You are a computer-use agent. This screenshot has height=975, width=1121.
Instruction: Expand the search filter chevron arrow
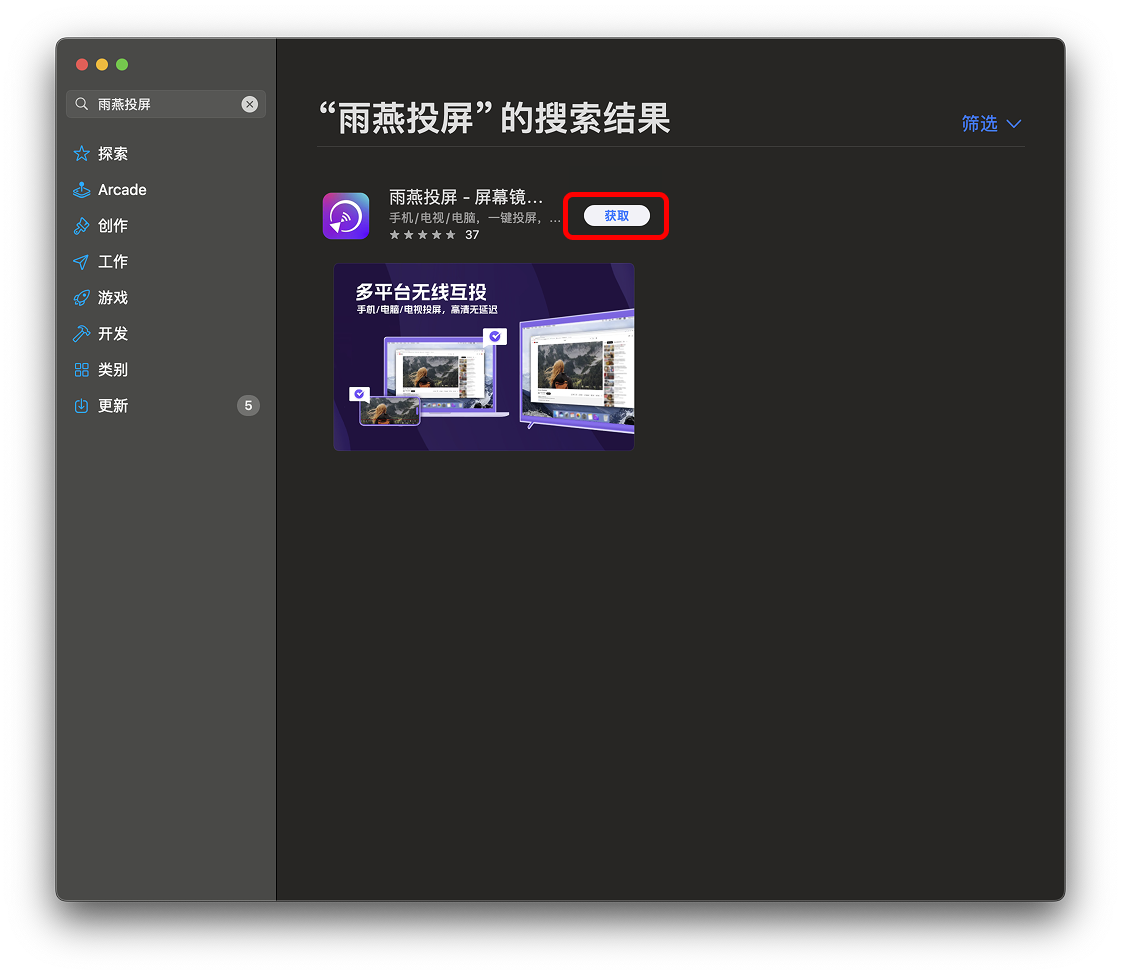[x=1014, y=124]
